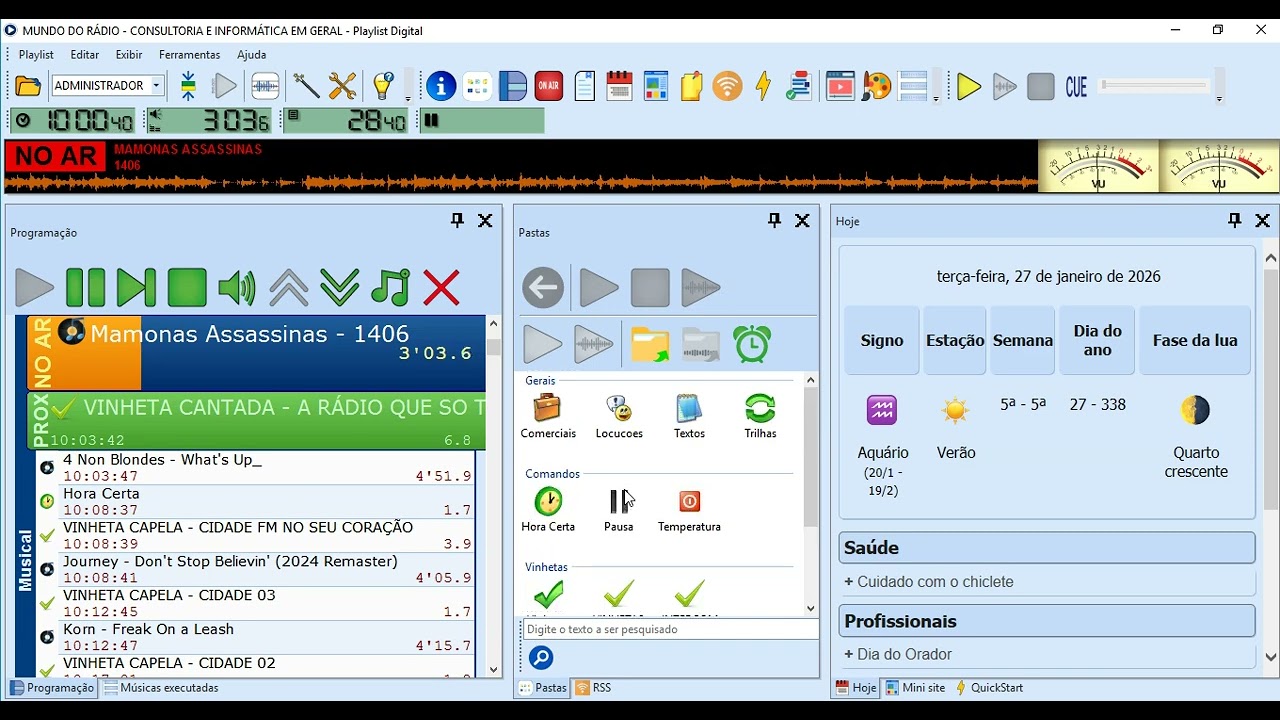Open the blue information icon
Viewport: 1280px width, 720px height.
(441, 86)
